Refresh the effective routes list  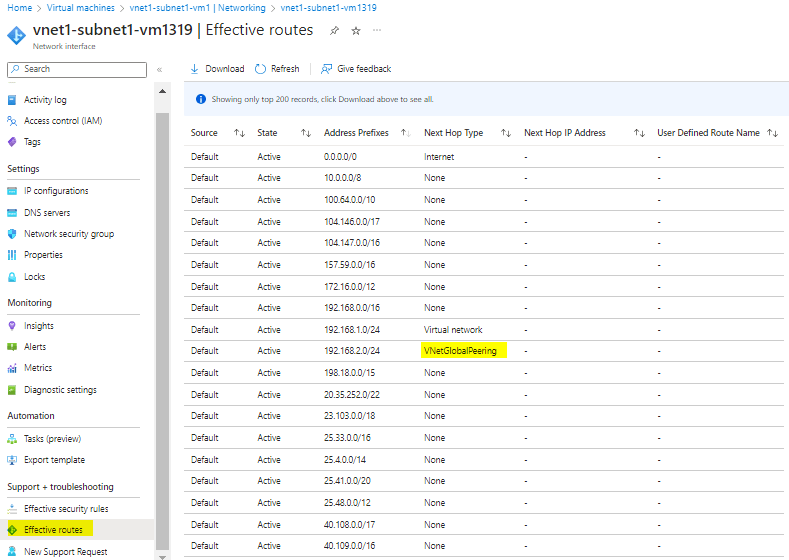tap(277, 69)
